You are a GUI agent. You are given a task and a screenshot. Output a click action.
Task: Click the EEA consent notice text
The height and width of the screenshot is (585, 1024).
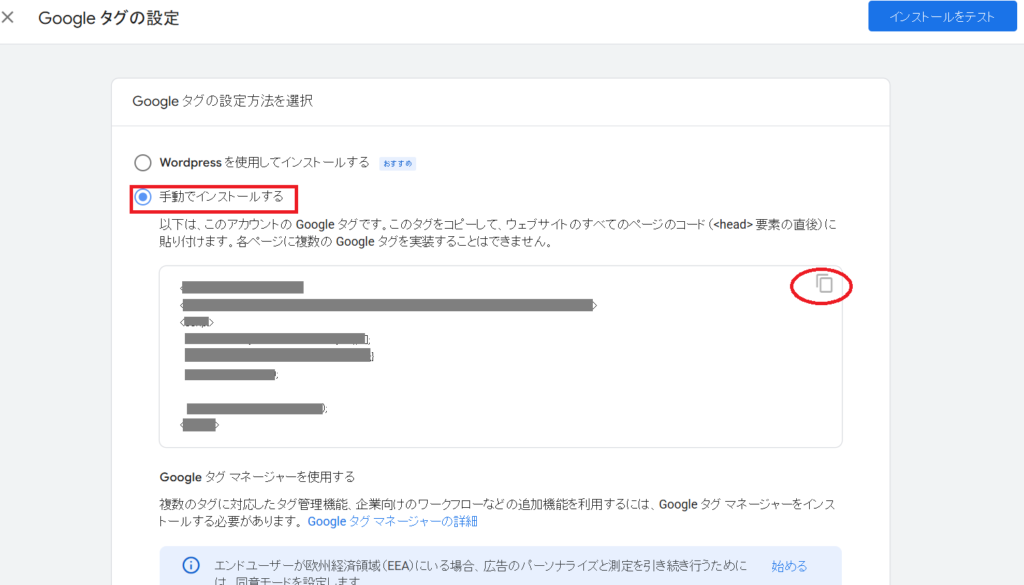480,566
